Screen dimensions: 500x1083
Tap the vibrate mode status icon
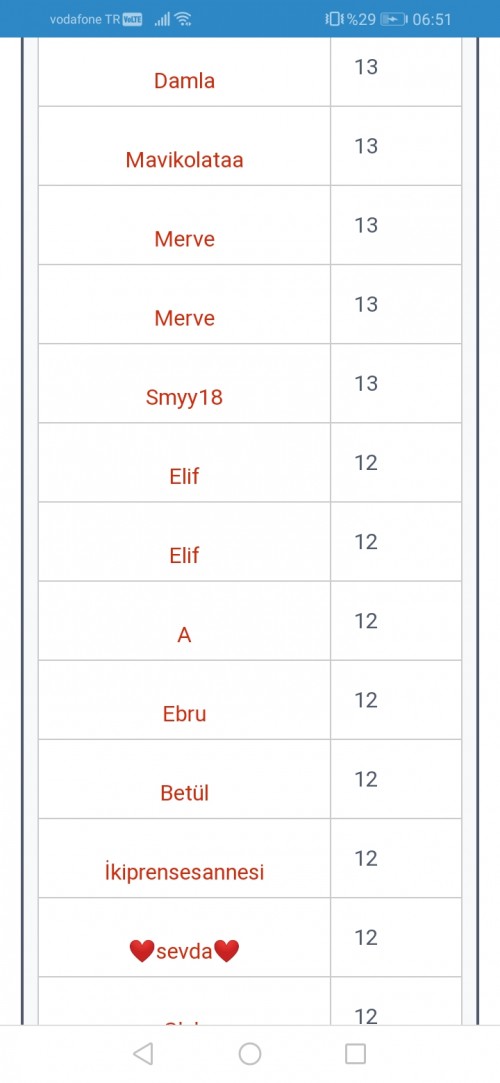point(334,19)
